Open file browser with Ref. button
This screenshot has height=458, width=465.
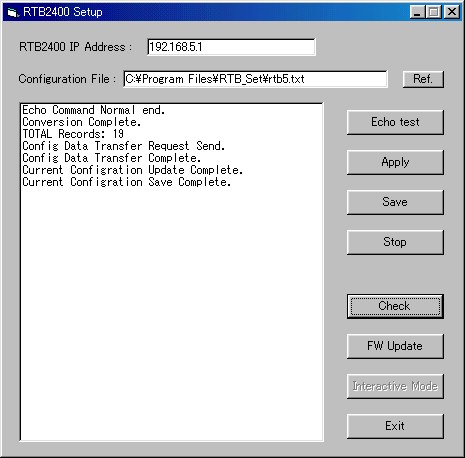click(423, 79)
